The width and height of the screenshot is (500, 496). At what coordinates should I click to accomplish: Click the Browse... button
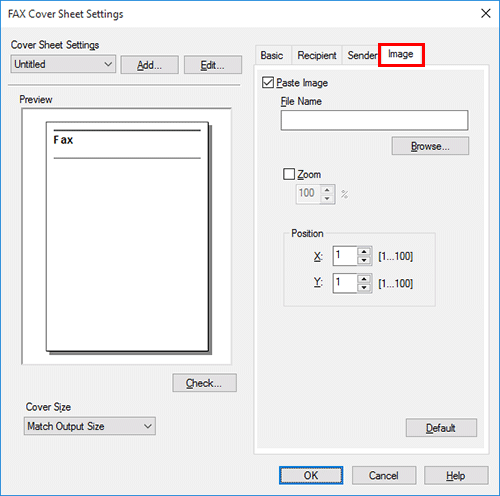pos(430,146)
